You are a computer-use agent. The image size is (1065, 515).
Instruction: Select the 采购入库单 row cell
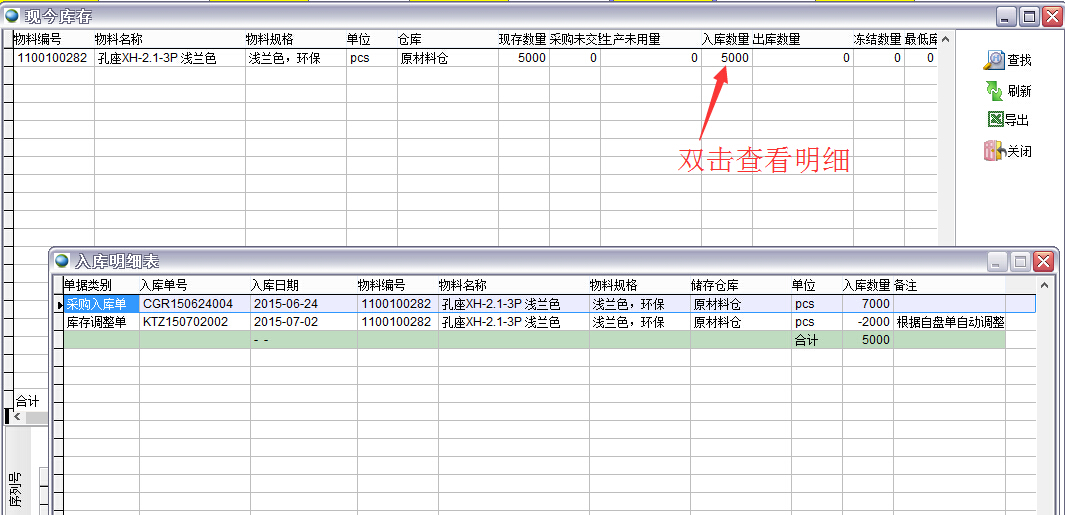click(101, 304)
